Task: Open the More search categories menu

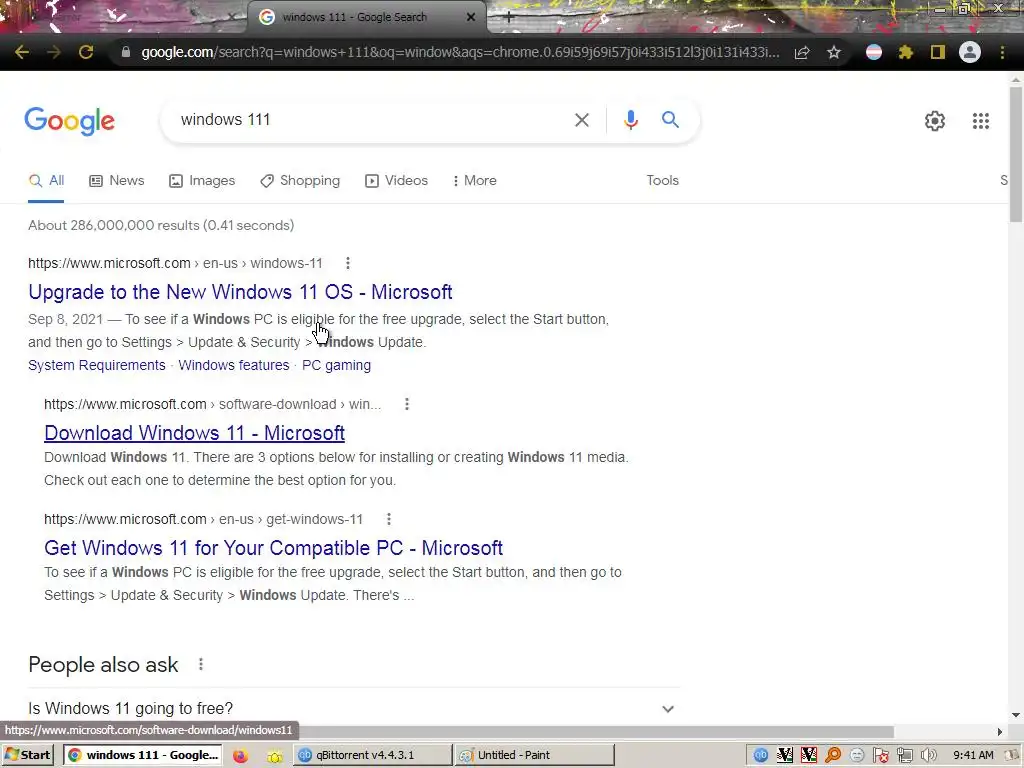Action: [474, 181]
